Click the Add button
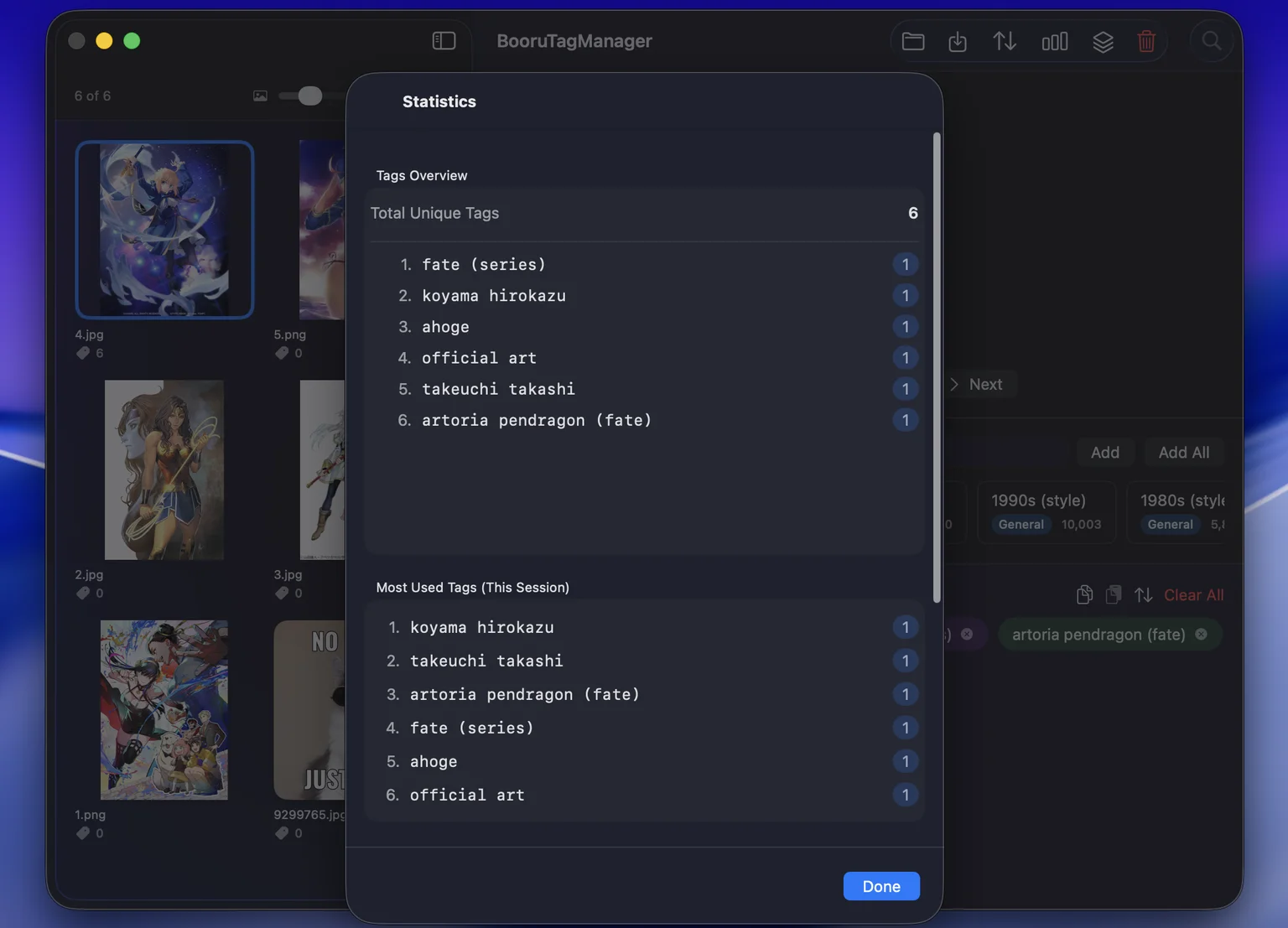This screenshot has width=1288, height=928. pos(1104,453)
